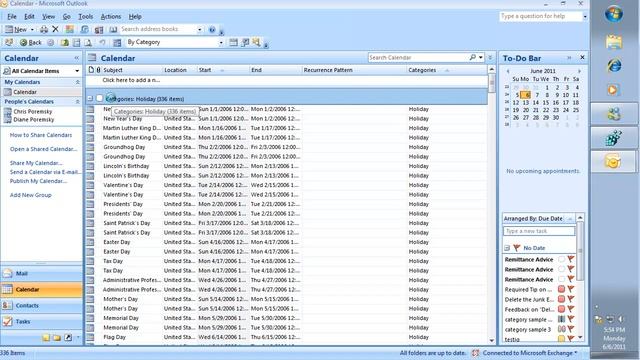Select the Calendar navigation button

(41, 289)
